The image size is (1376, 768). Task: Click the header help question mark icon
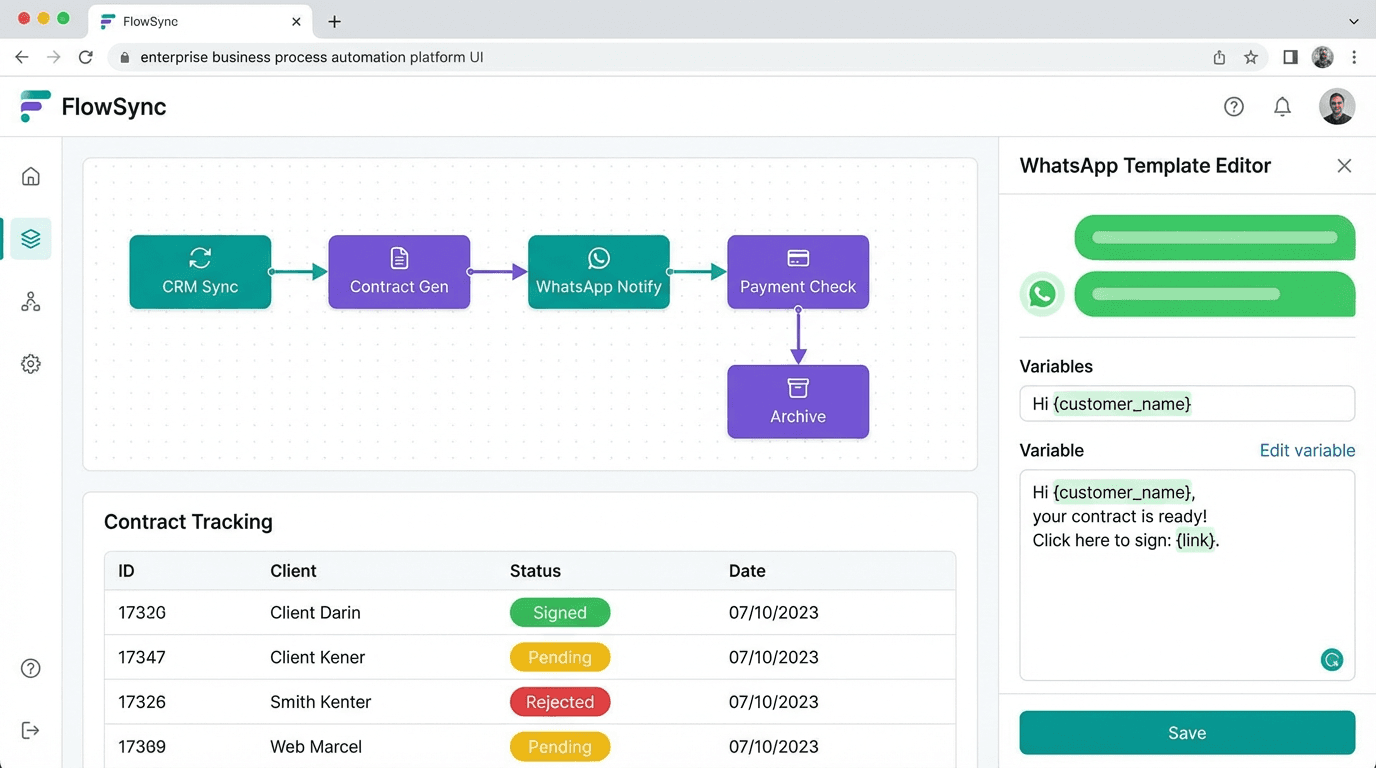[x=1234, y=107]
